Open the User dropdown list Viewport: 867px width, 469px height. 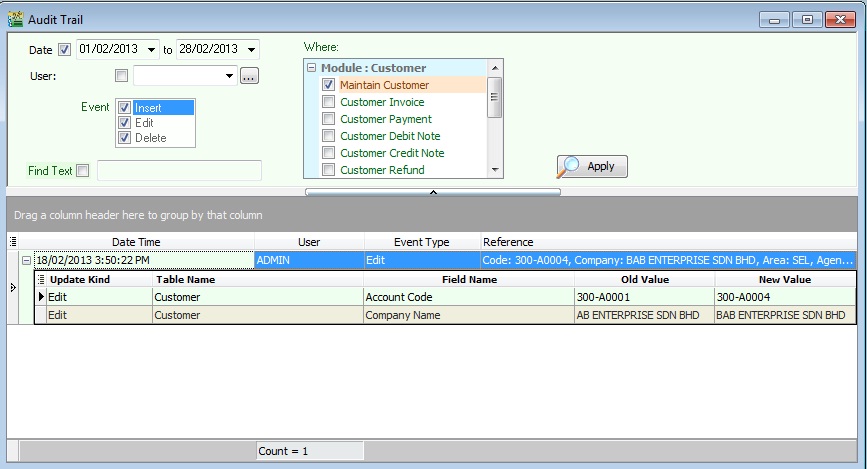click(229, 76)
